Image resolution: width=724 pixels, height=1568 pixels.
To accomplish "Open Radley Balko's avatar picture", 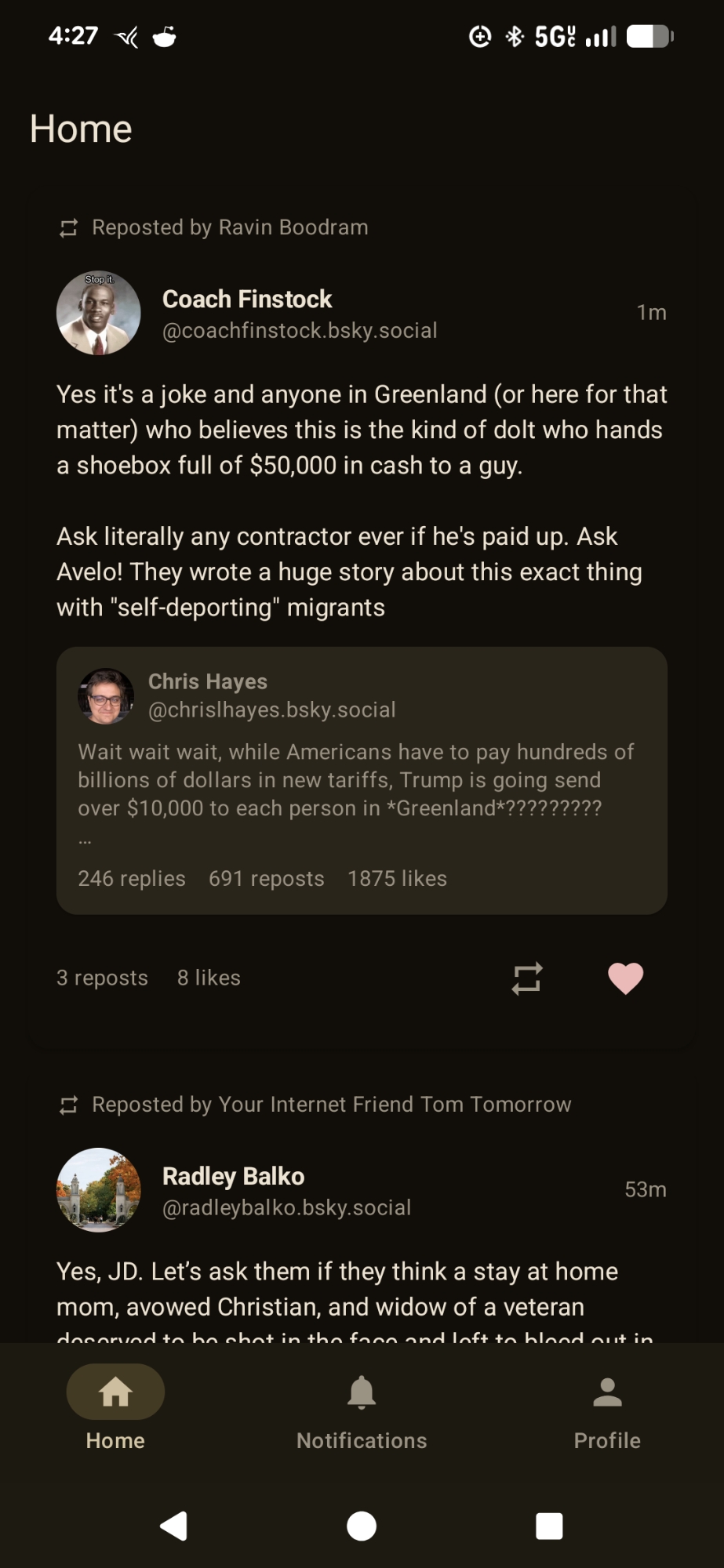I will 99,1190.
